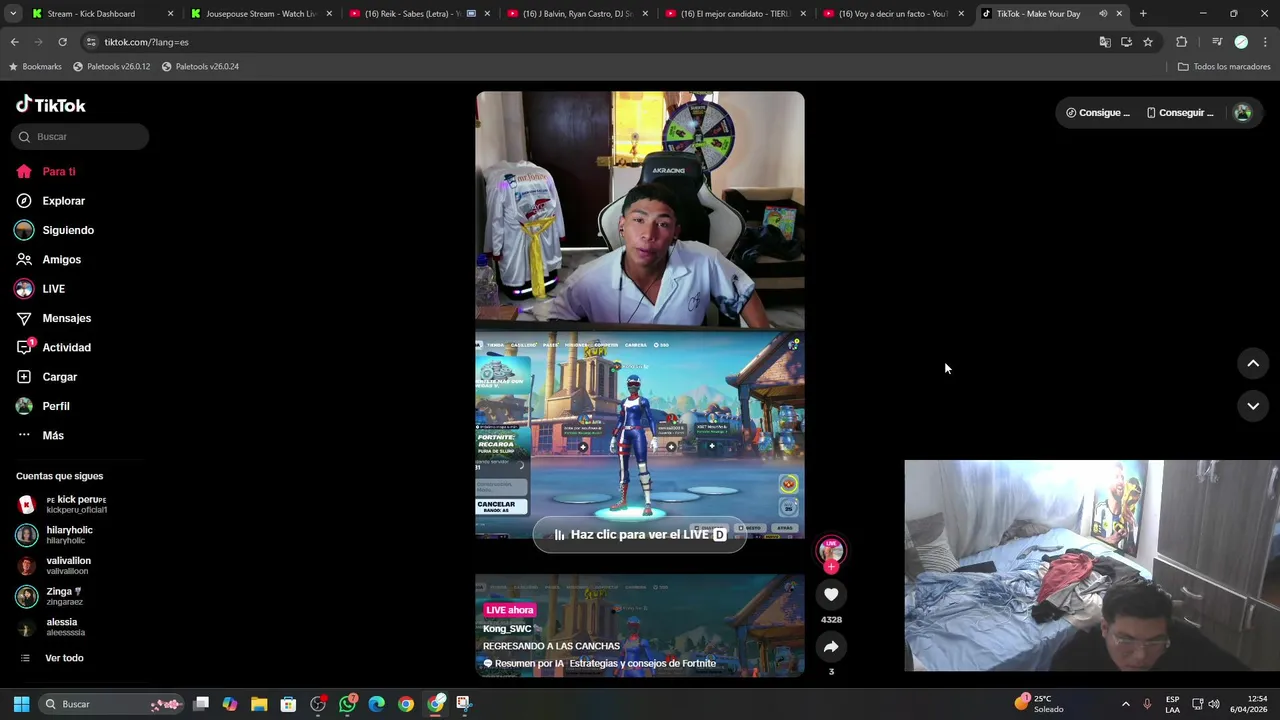Open Paletools v26.0.12 bookmark
1280x720 pixels.
click(111, 67)
